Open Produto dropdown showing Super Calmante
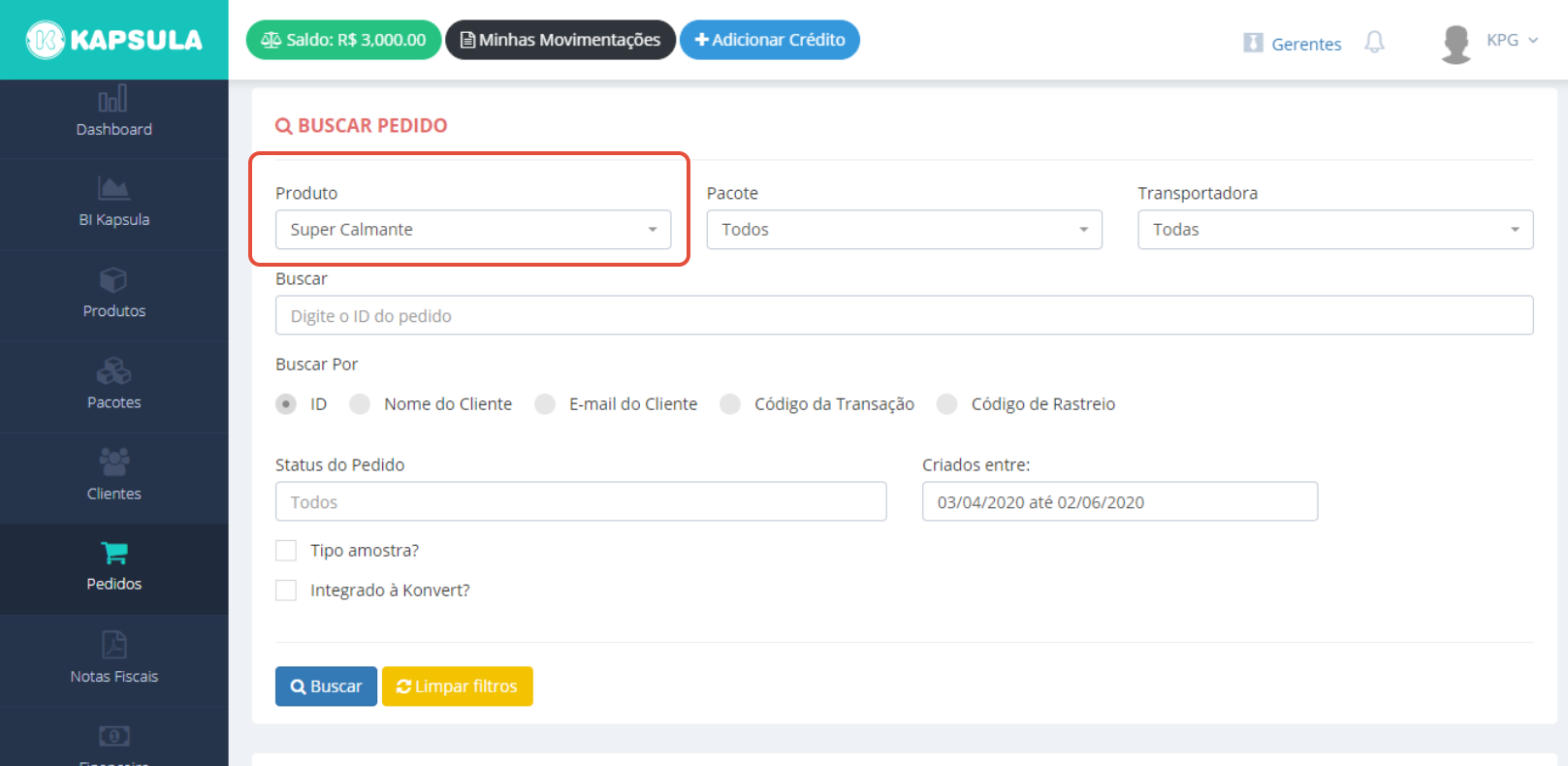The height and width of the screenshot is (766, 1568). click(x=473, y=230)
